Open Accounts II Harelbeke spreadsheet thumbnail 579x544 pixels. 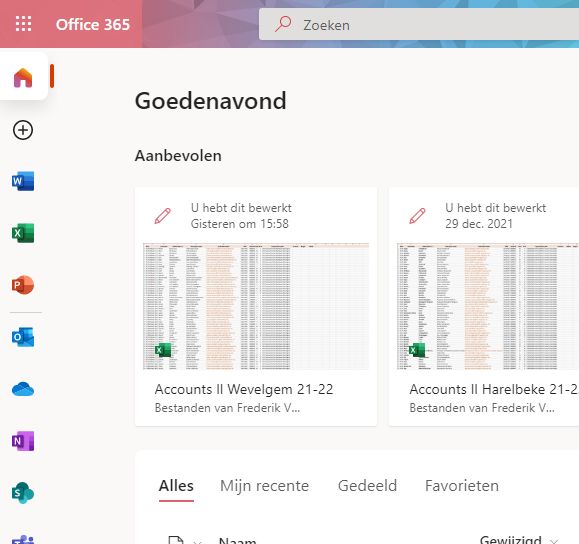tap(488, 306)
